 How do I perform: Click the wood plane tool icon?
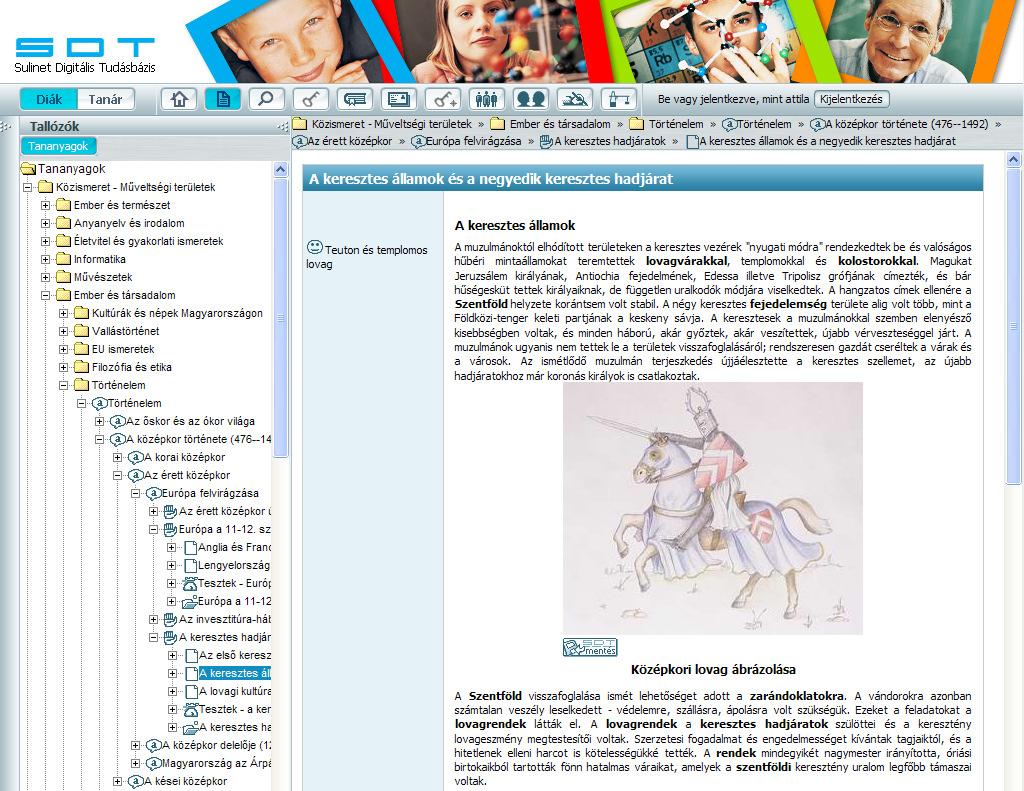[x=575, y=99]
